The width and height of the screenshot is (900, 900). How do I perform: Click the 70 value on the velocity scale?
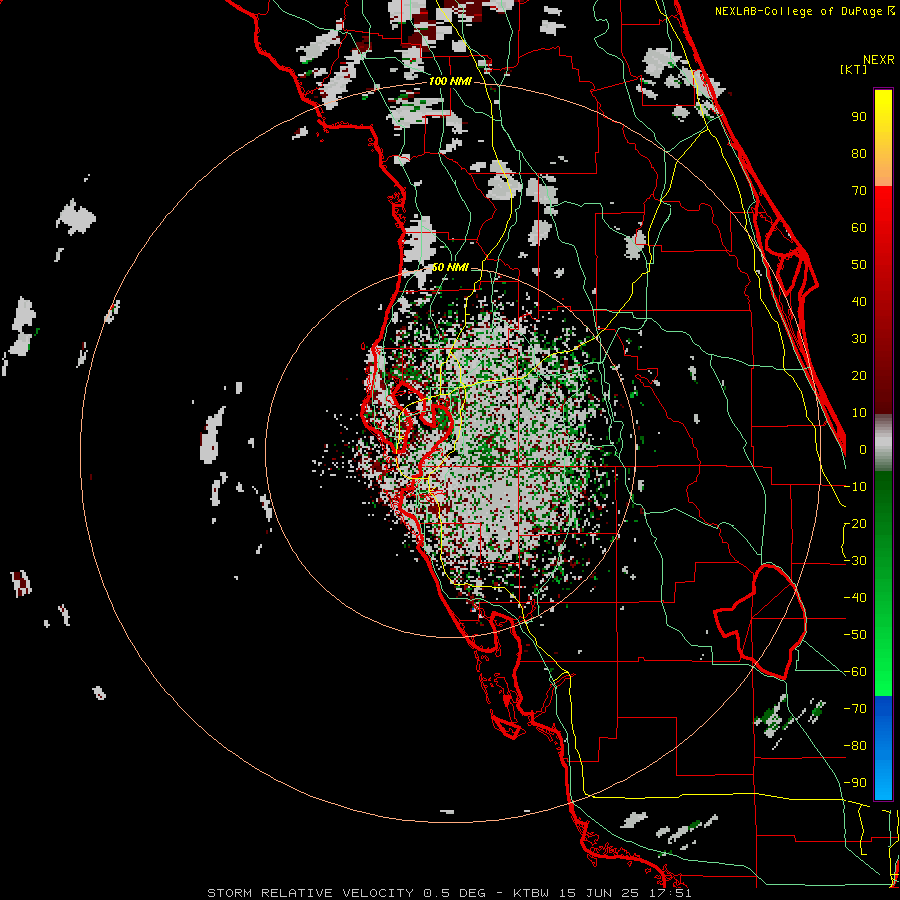859,191
